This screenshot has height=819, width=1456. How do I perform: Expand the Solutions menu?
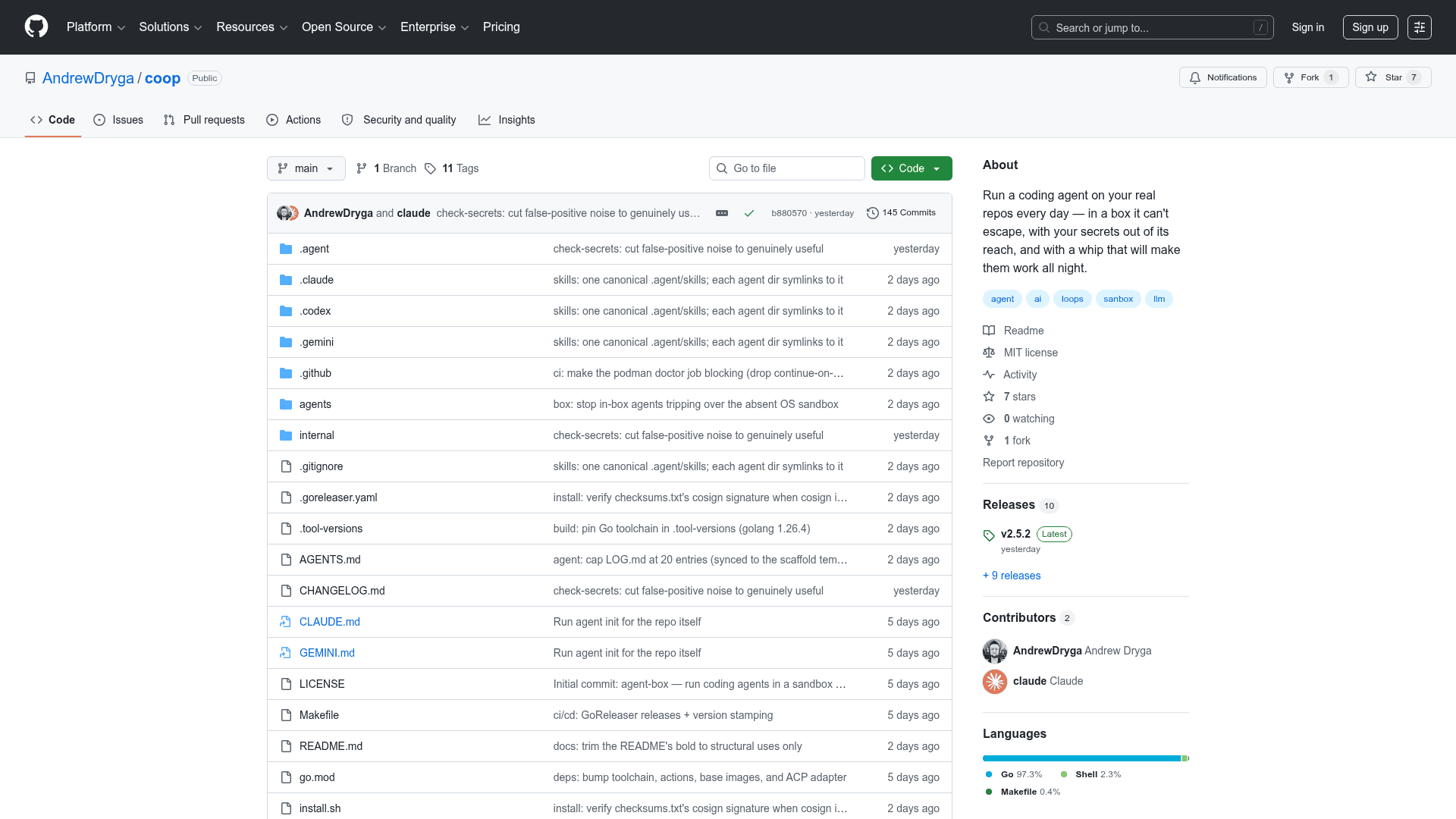(x=171, y=27)
